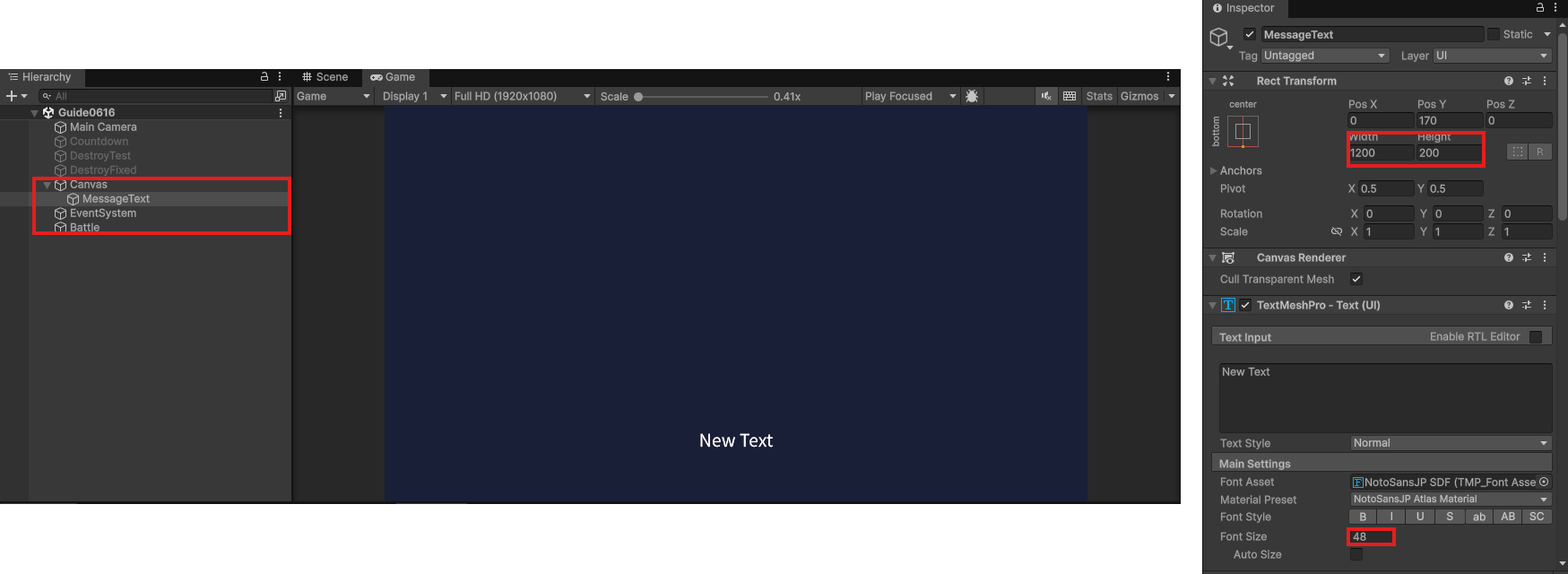
Task: Open the anchor presets box in Rect Transform
Action: (x=1243, y=132)
